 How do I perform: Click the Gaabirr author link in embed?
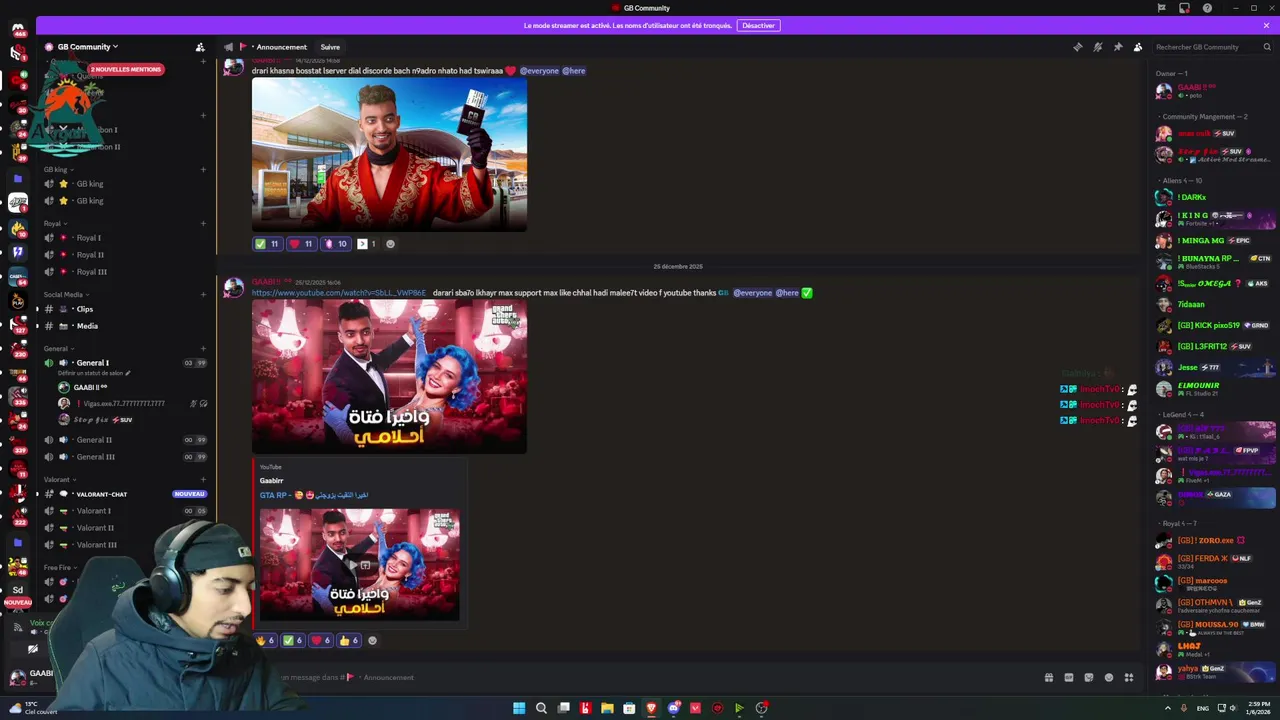[272, 481]
